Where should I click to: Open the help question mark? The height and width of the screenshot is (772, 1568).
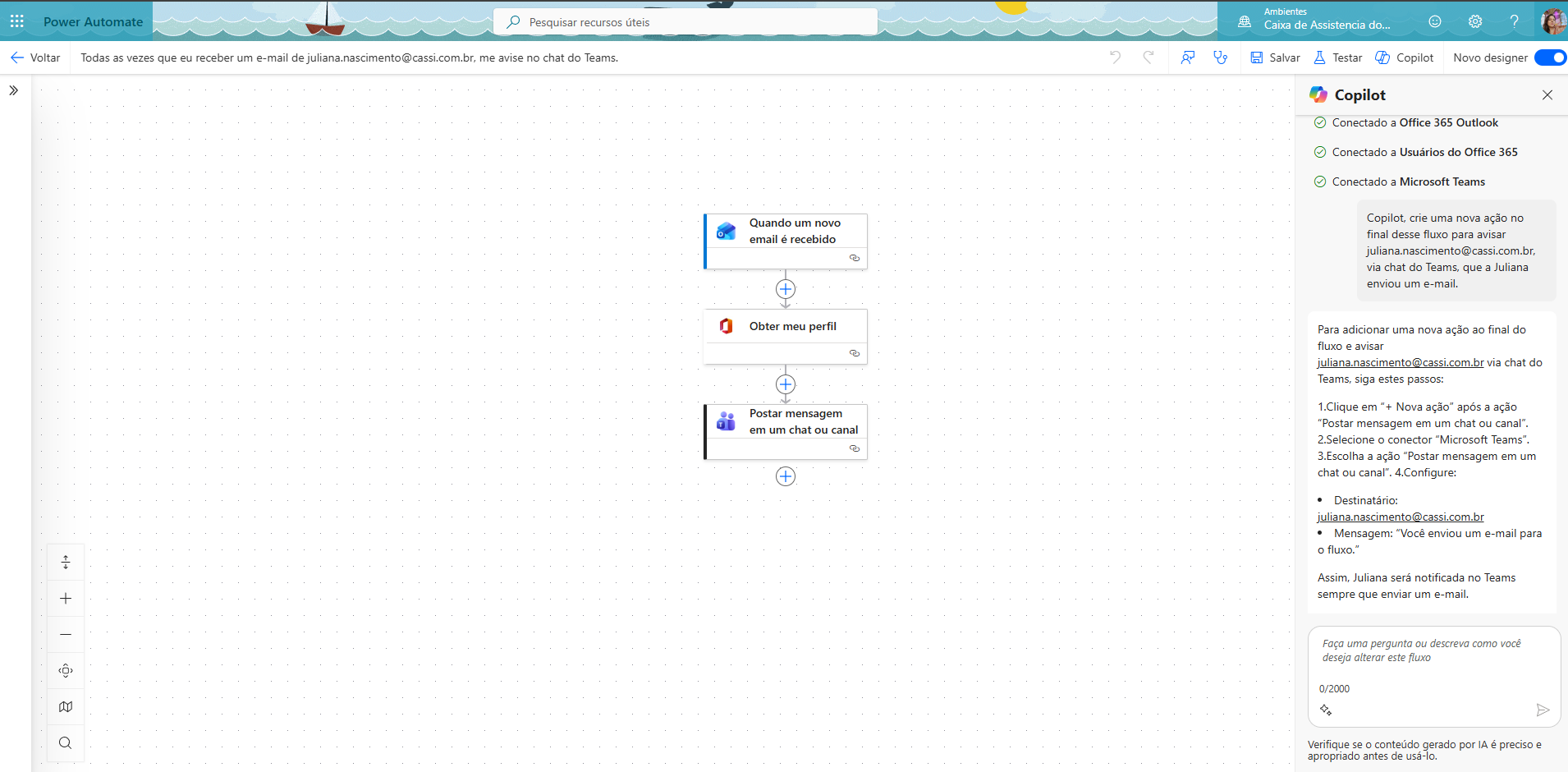pos(1515,21)
